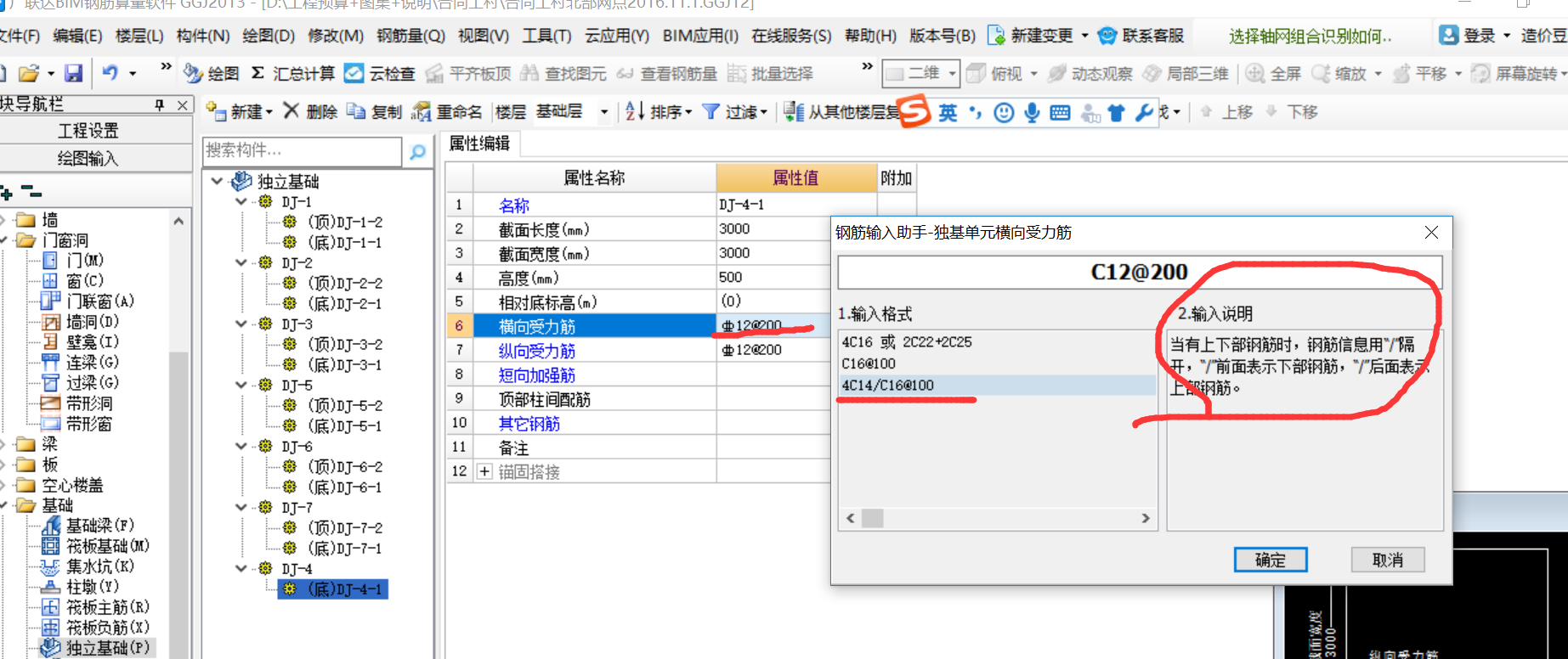
Task: Click 复制 copy component button
Action: coord(374,111)
